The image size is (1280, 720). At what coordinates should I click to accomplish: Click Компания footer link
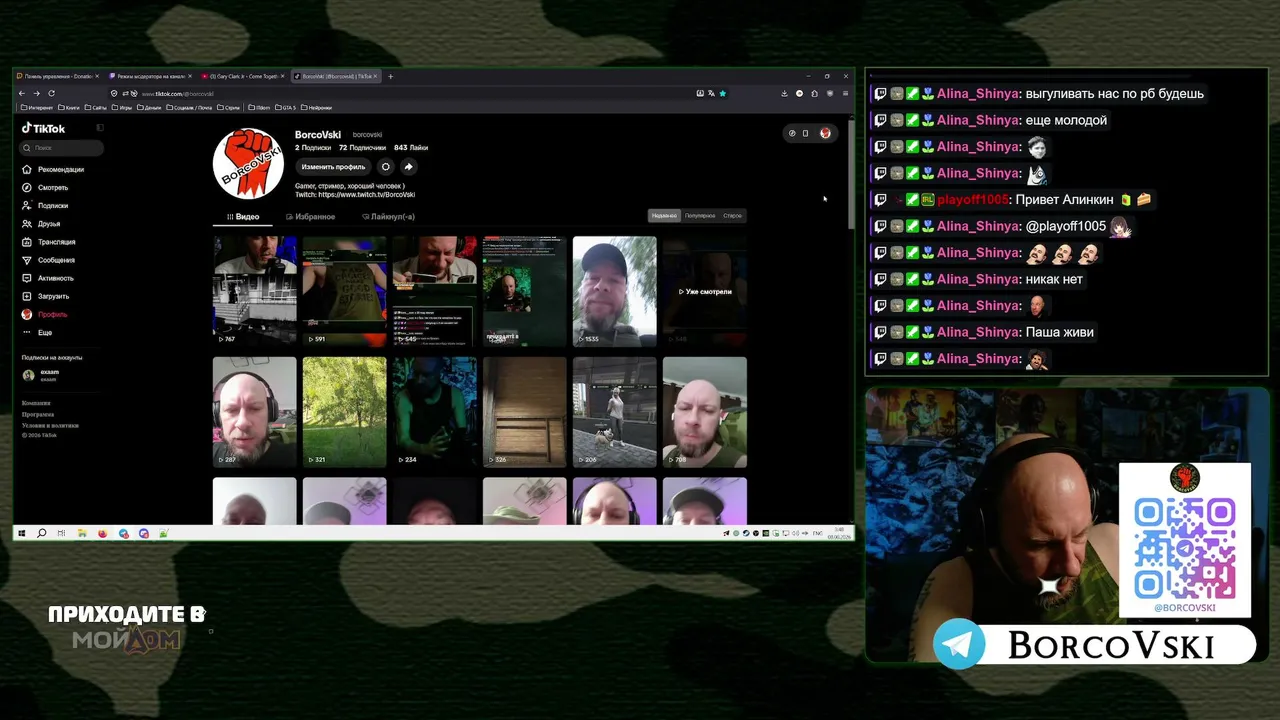coord(36,403)
